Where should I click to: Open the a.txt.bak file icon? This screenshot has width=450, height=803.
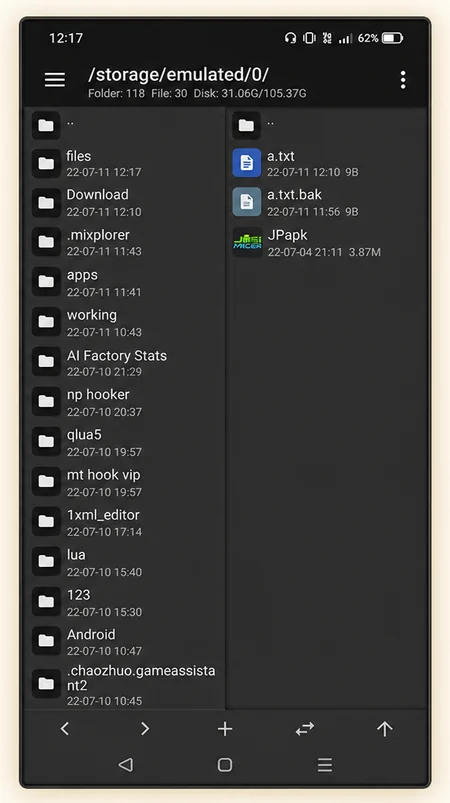point(247,202)
